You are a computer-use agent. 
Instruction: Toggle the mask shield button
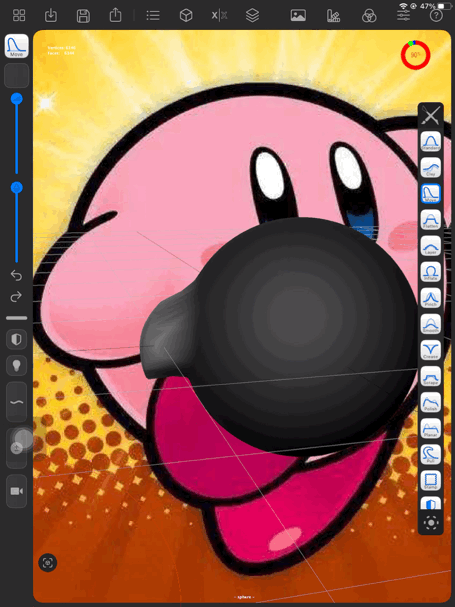pos(16,340)
